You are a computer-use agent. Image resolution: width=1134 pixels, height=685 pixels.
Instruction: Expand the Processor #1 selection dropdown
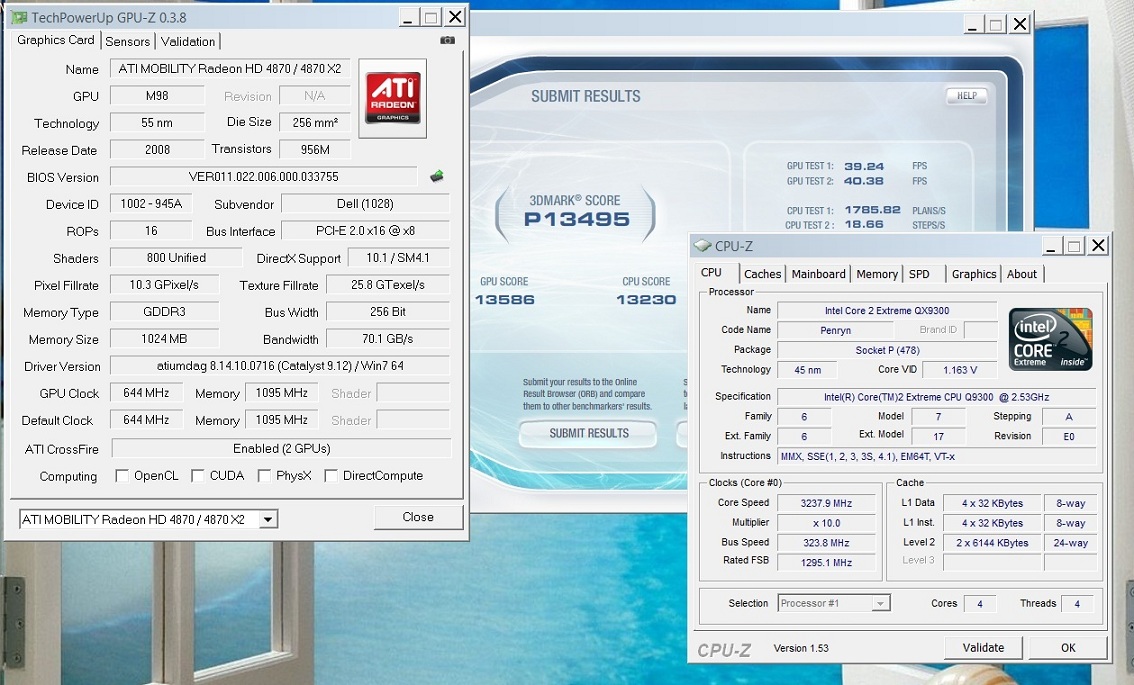(x=880, y=604)
